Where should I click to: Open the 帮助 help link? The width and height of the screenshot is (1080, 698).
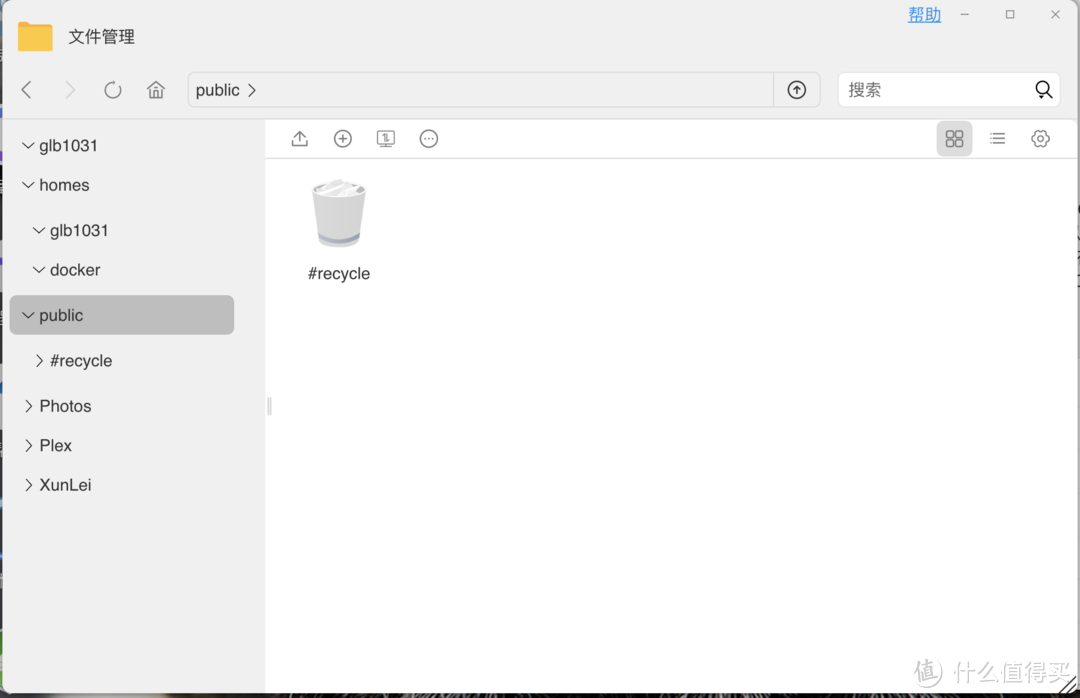coord(924,15)
